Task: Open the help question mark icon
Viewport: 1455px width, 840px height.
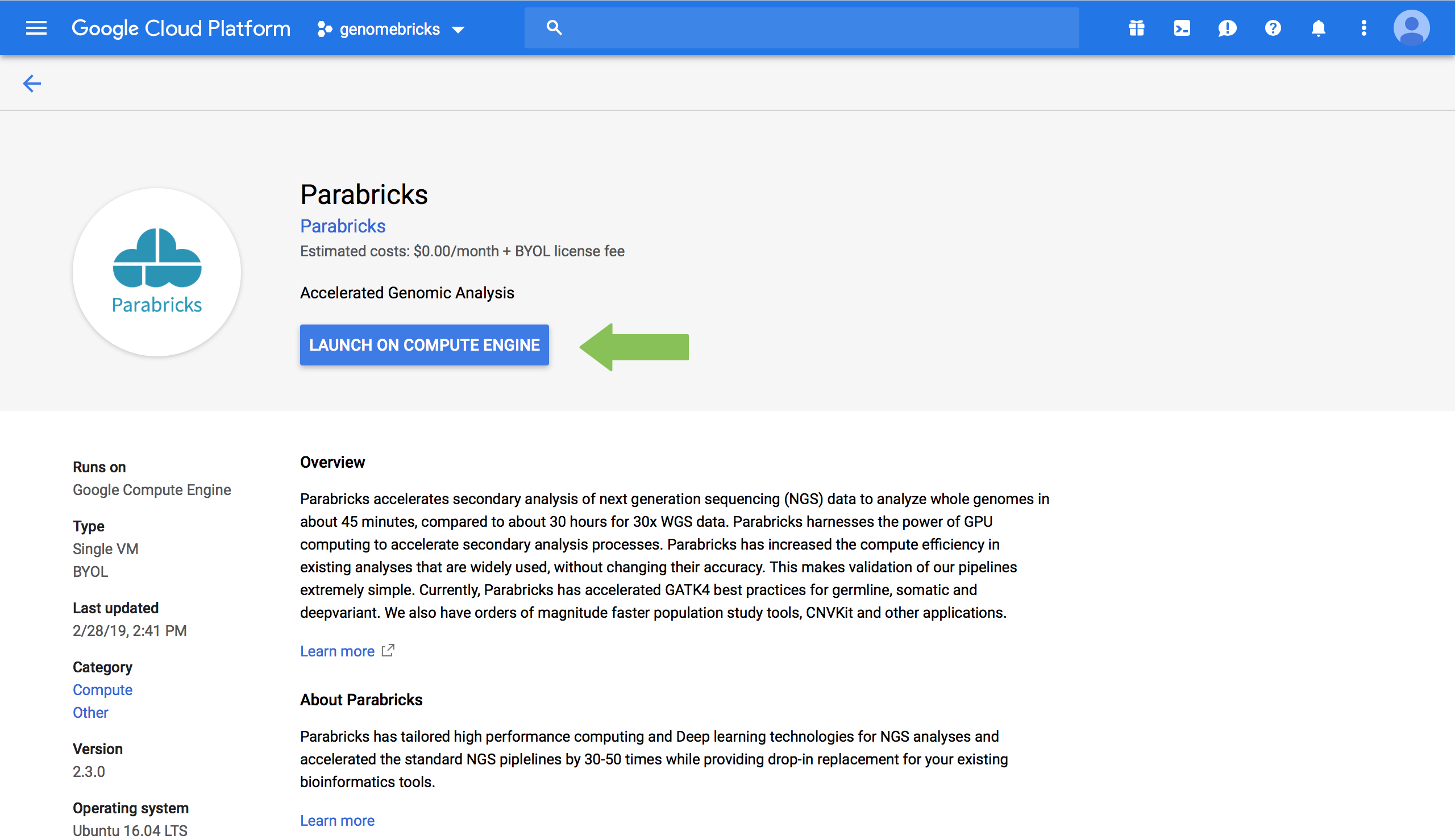Action: point(1273,28)
